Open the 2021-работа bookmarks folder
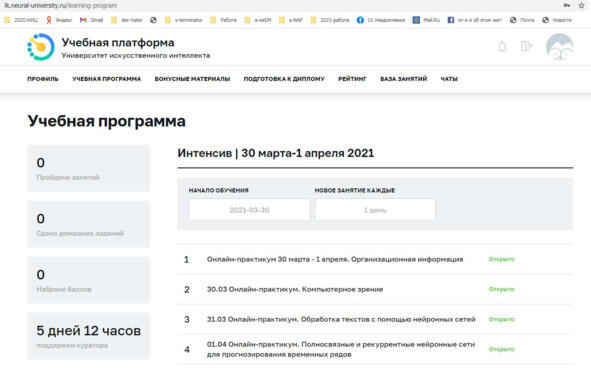The width and height of the screenshot is (591, 374). point(330,20)
